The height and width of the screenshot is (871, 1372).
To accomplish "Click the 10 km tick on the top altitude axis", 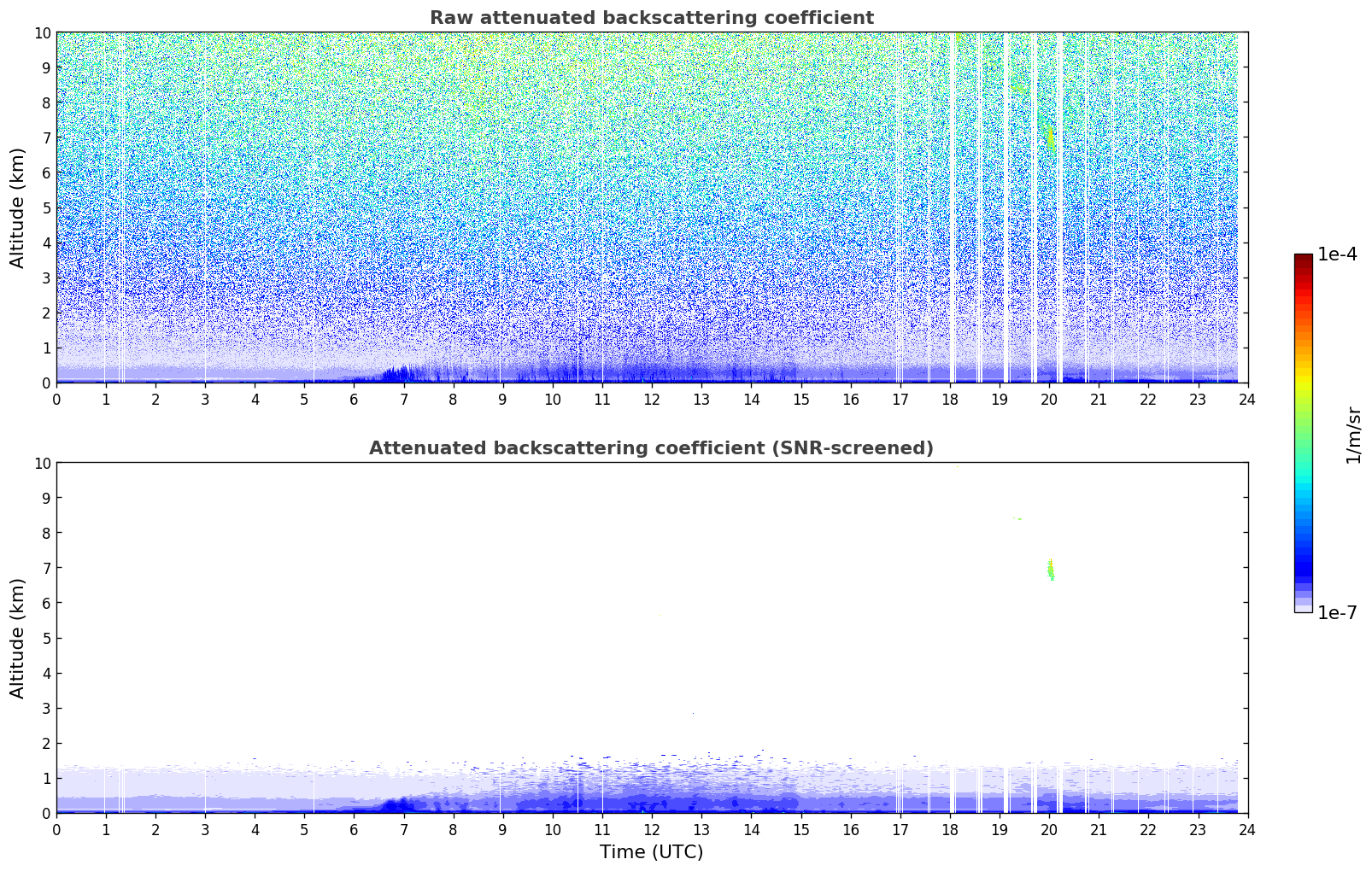I will (x=42, y=32).
